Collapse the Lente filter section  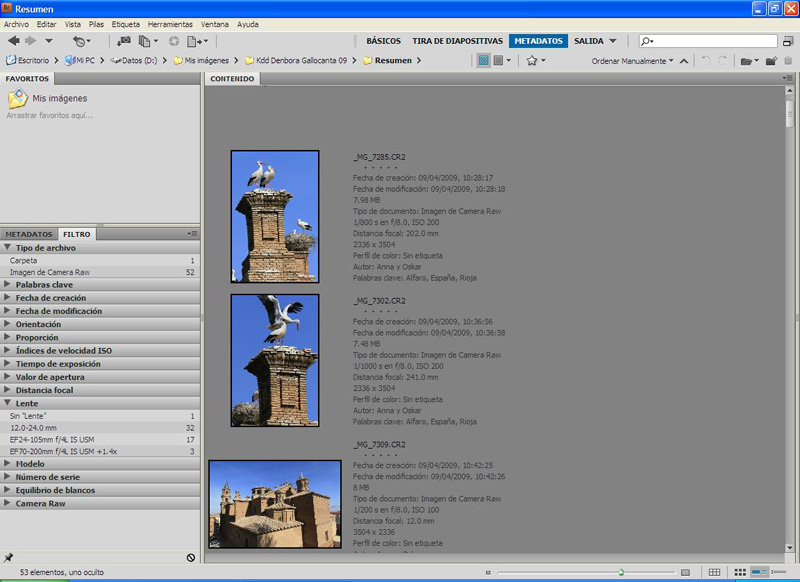7,403
